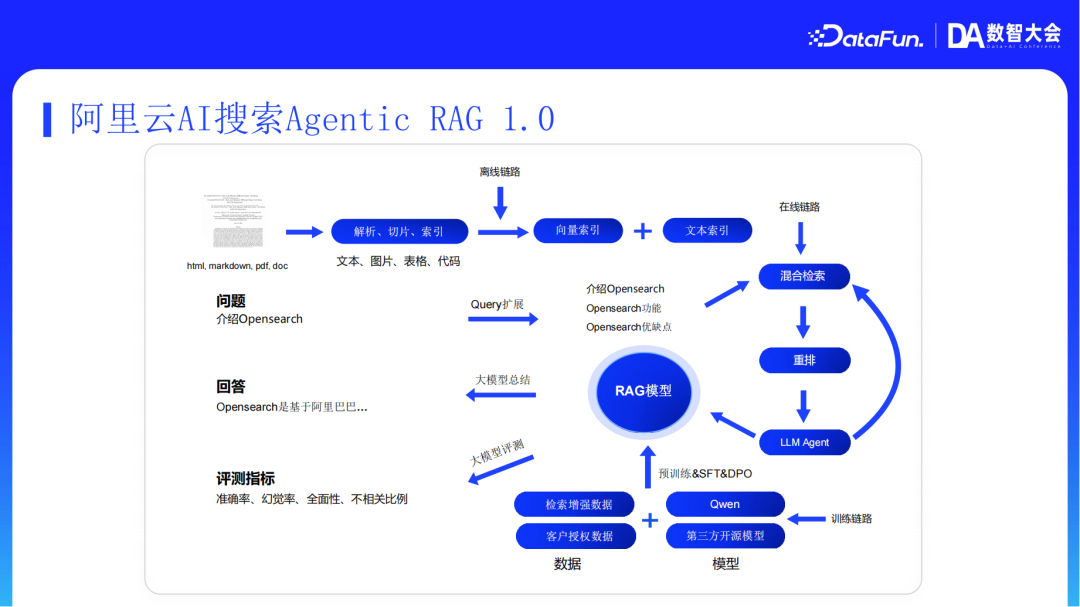Select the central RAG模型 circle node

point(642,392)
